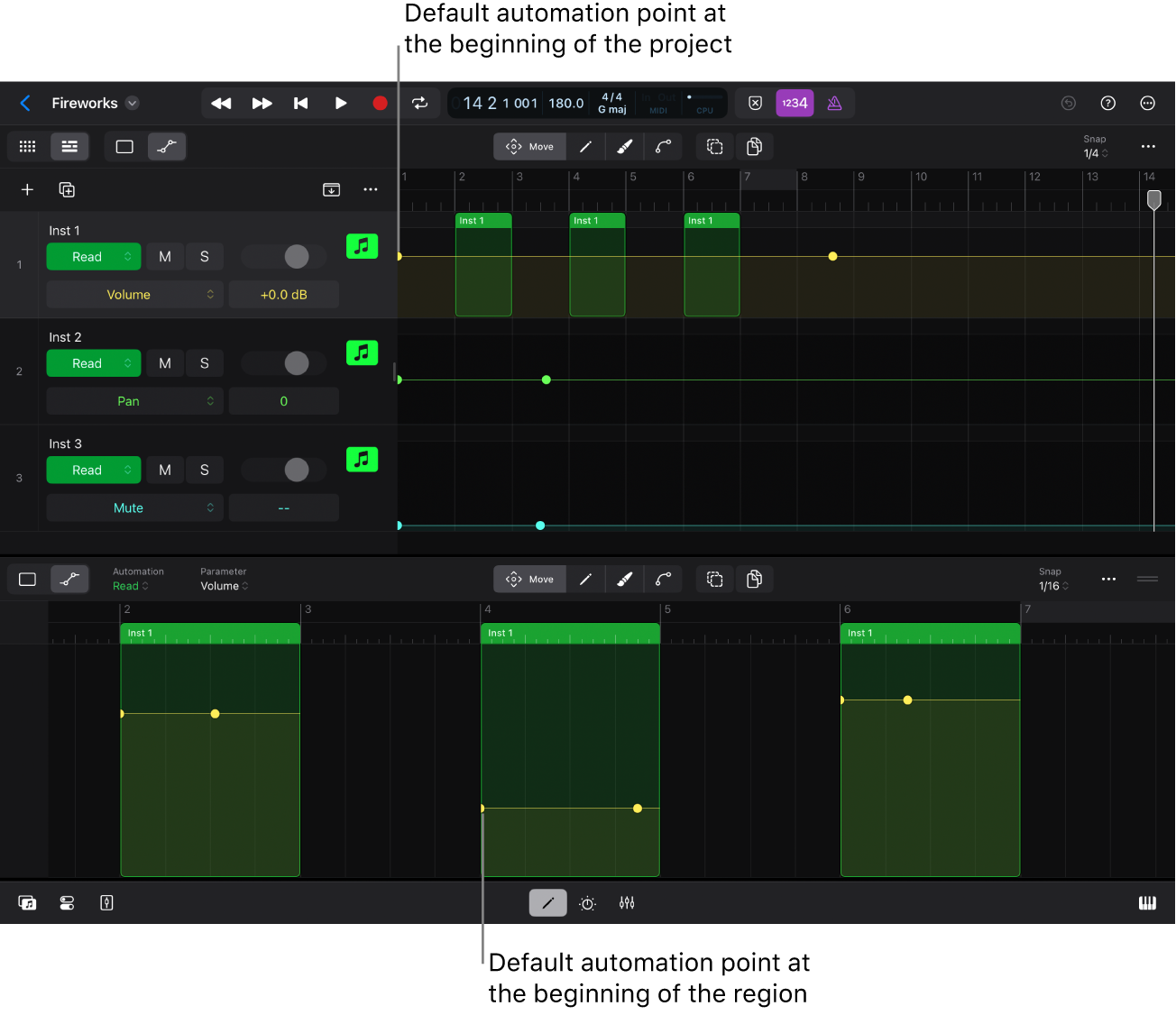Solo the Inst 2 track

pos(205,363)
